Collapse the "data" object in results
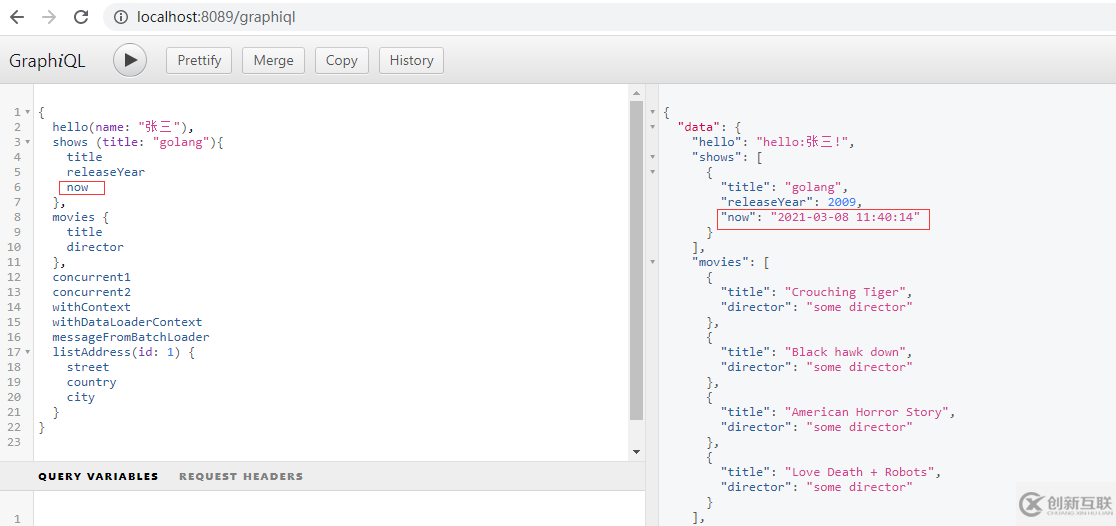Screen dimensions: 1116x526 pyautogui.click(x=653, y=127)
